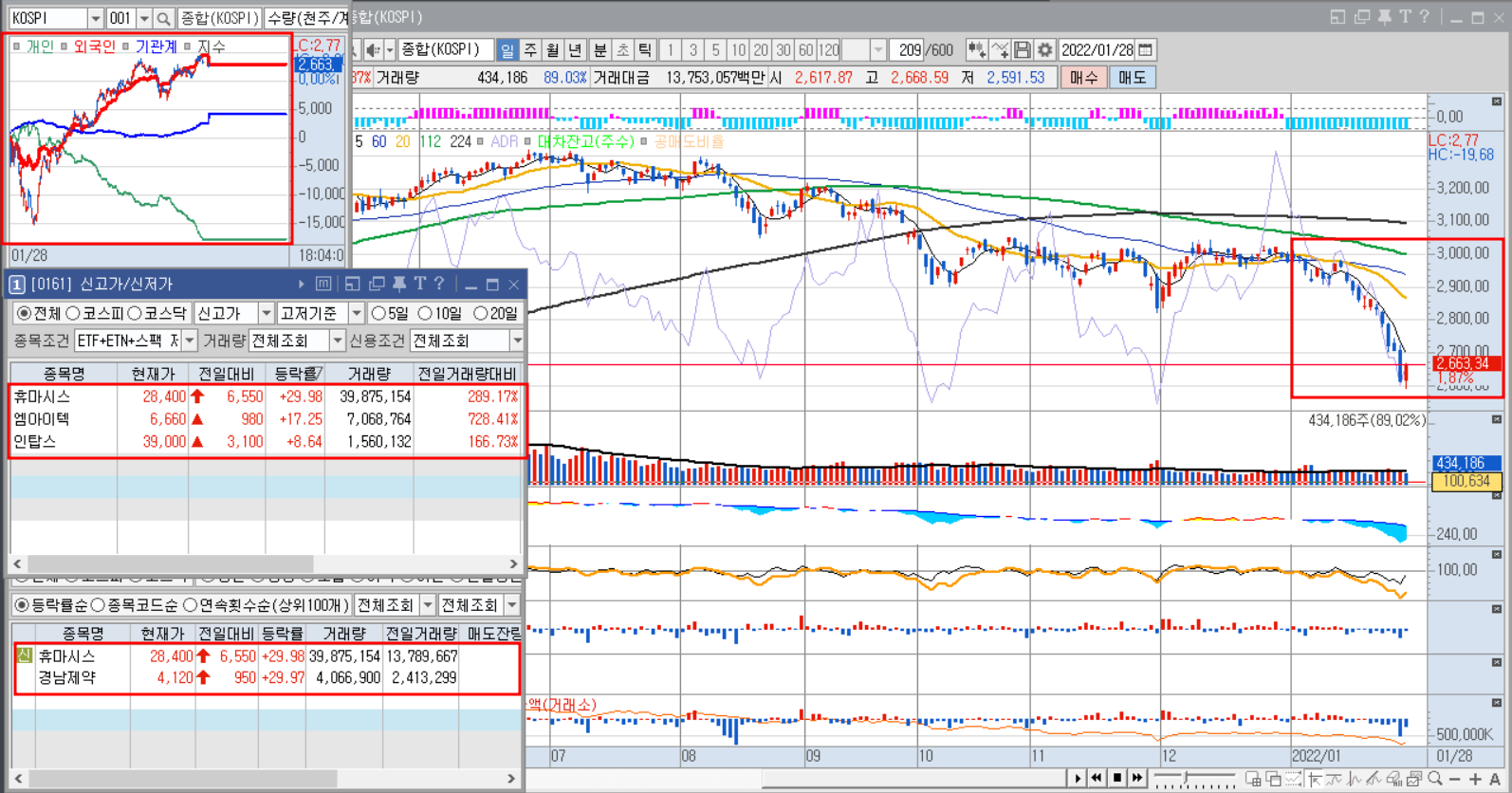Switch chart to tick 틱 period
The image size is (1512, 793).
[645, 50]
